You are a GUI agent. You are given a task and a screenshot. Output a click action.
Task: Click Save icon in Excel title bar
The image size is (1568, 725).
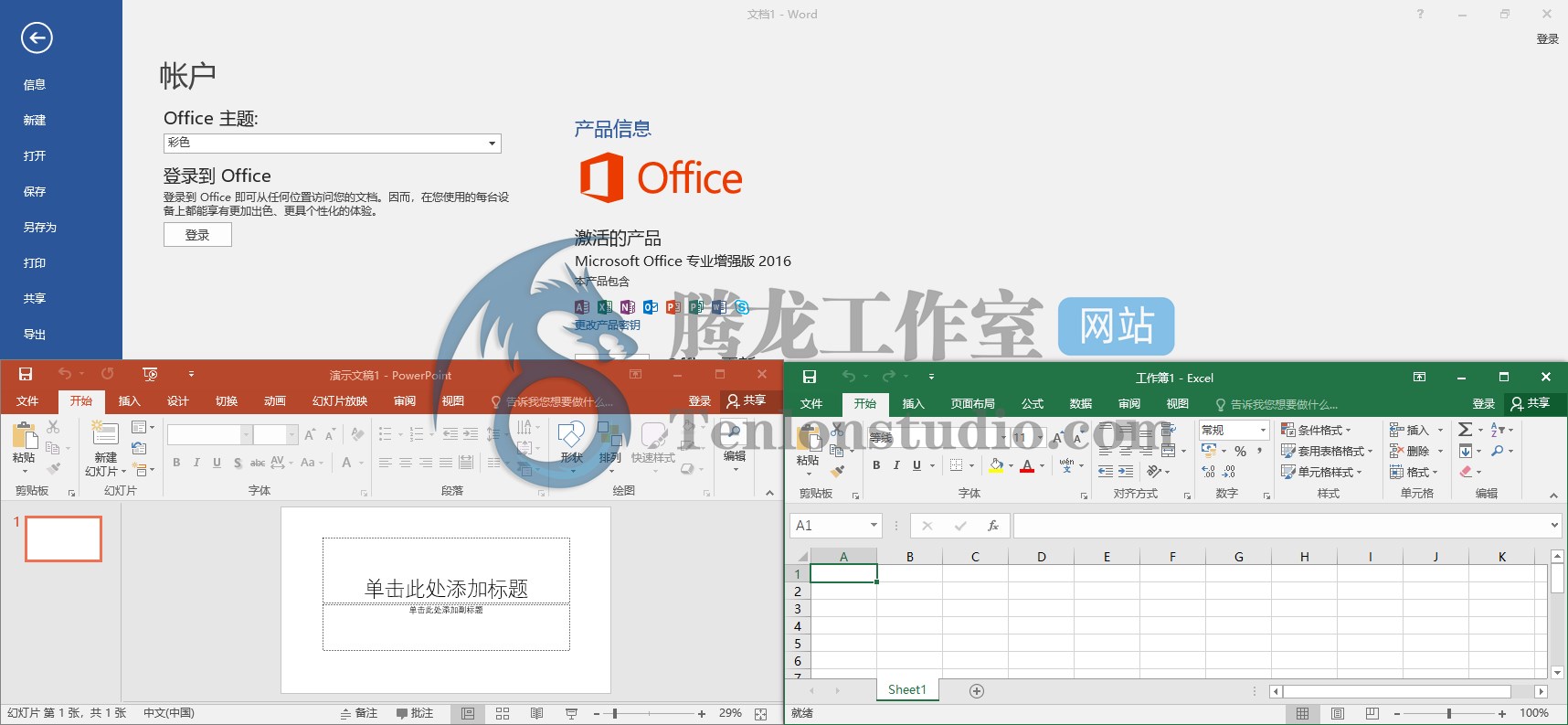[809, 377]
